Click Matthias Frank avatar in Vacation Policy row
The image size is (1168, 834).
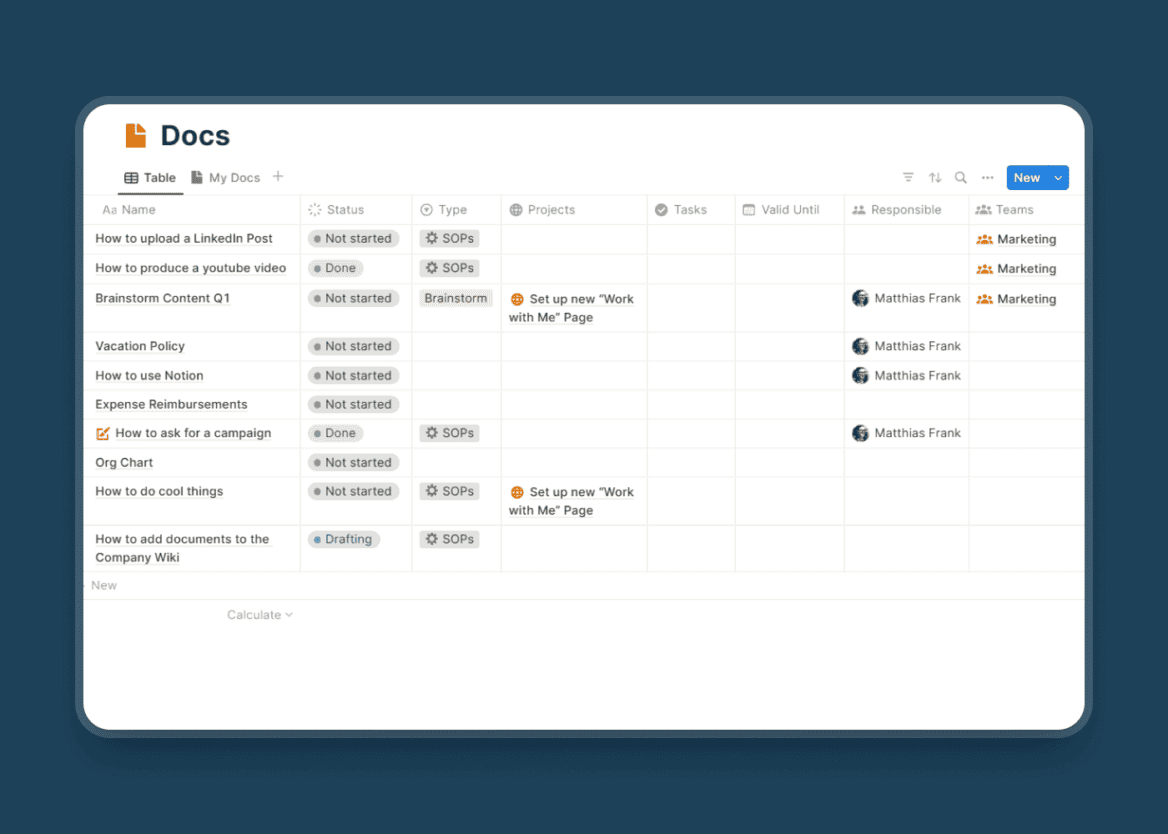coord(860,346)
